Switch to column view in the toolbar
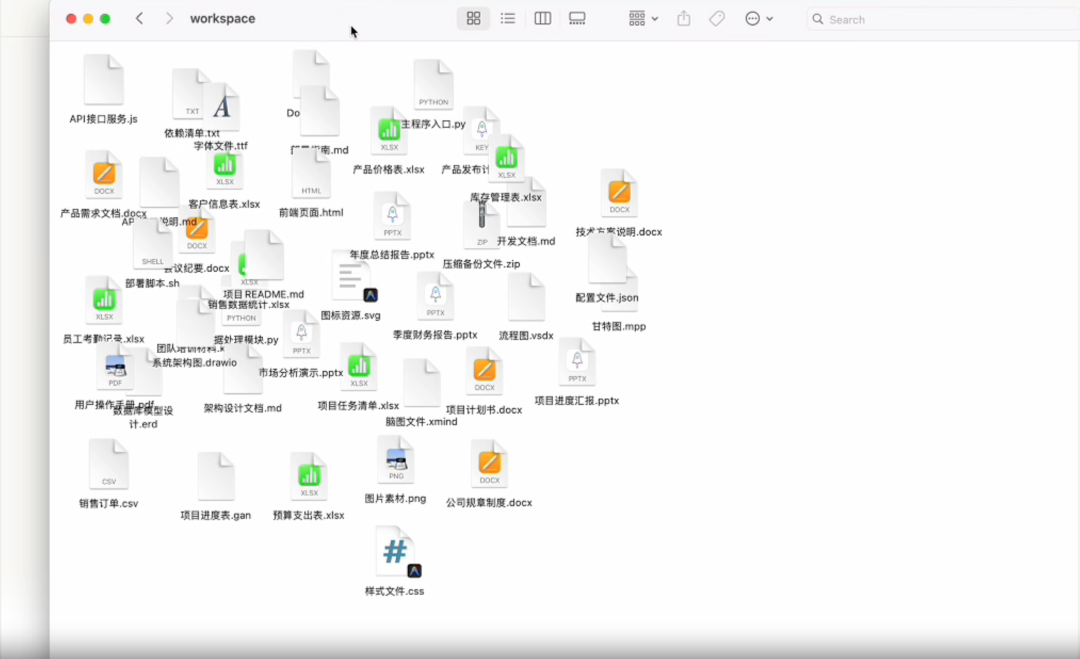The width and height of the screenshot is (1080, 659). (x=543, y=19)
